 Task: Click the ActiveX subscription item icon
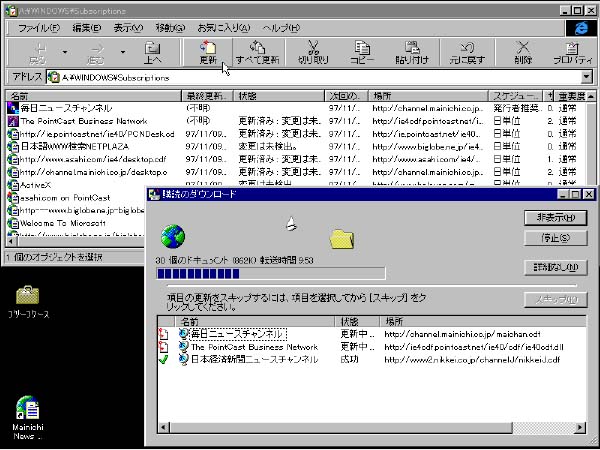[x=13, y=186]
